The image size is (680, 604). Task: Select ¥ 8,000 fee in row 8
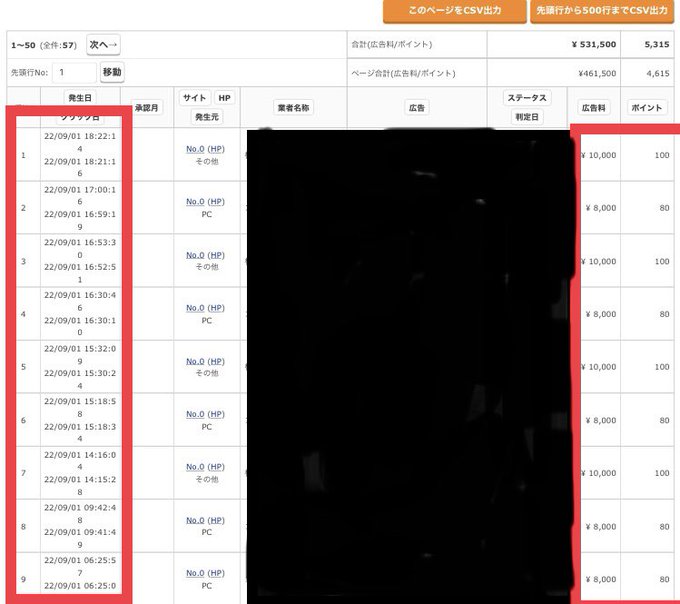[x=601, y=526]
